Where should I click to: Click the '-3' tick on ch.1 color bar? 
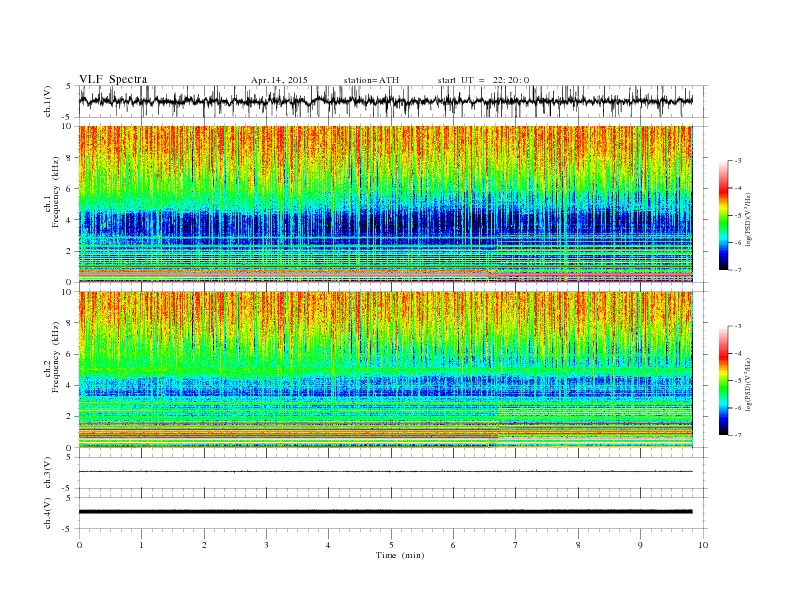point(737,161)
